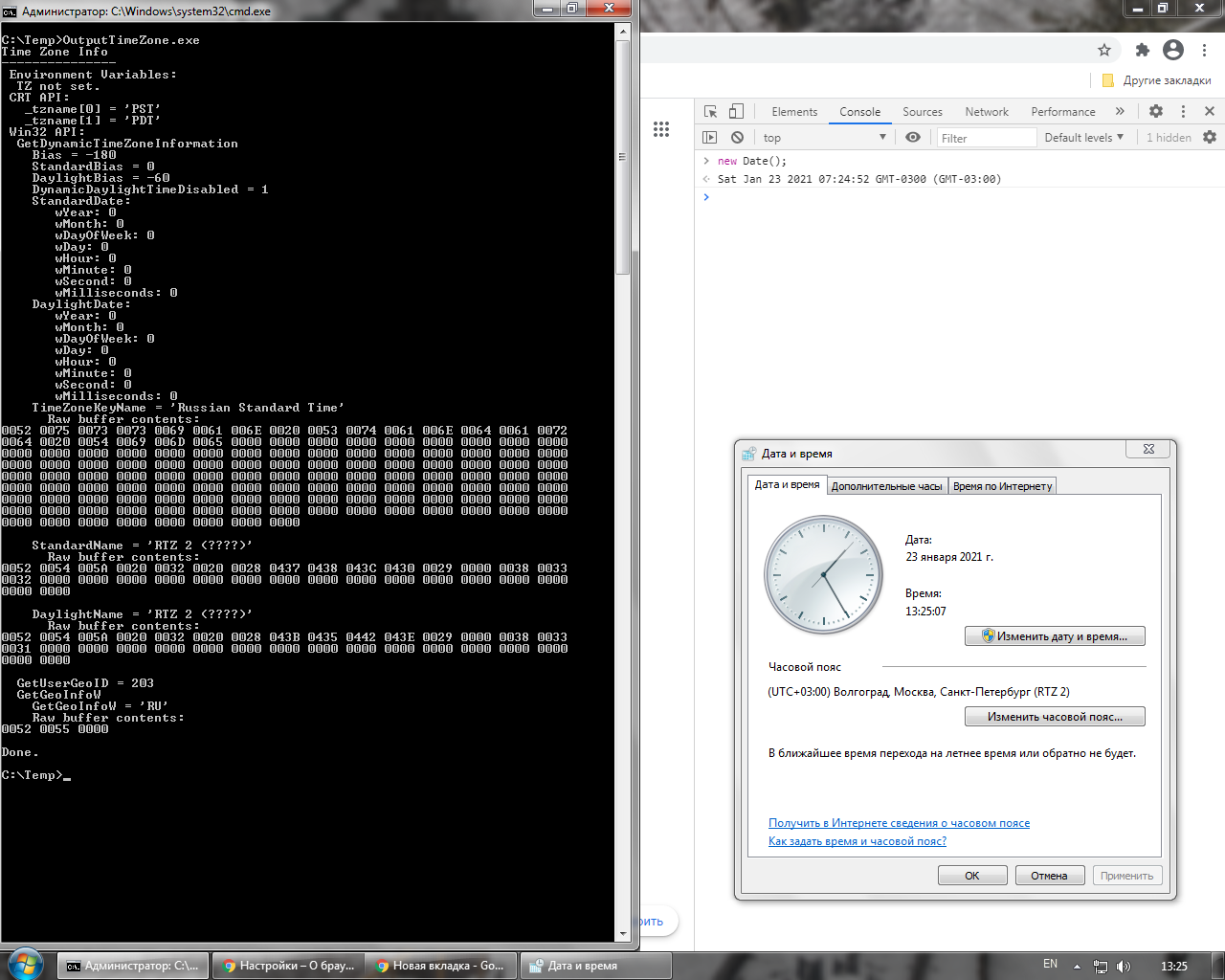Open Chrome profile avatar icon
The image size is (1225, 980).
1173,50
